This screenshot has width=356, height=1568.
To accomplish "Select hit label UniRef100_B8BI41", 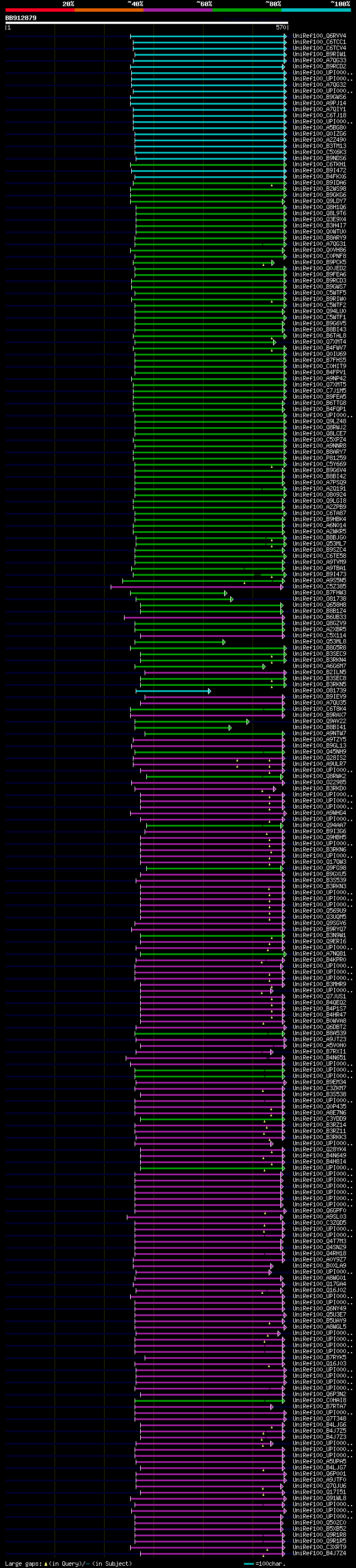I will (319, 727).
